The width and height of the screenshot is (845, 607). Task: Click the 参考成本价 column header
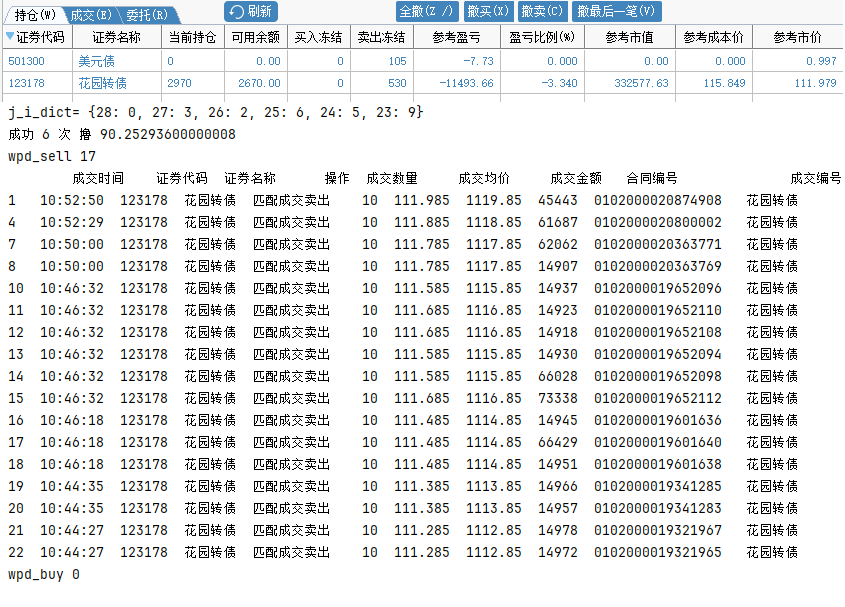[714, 37]
